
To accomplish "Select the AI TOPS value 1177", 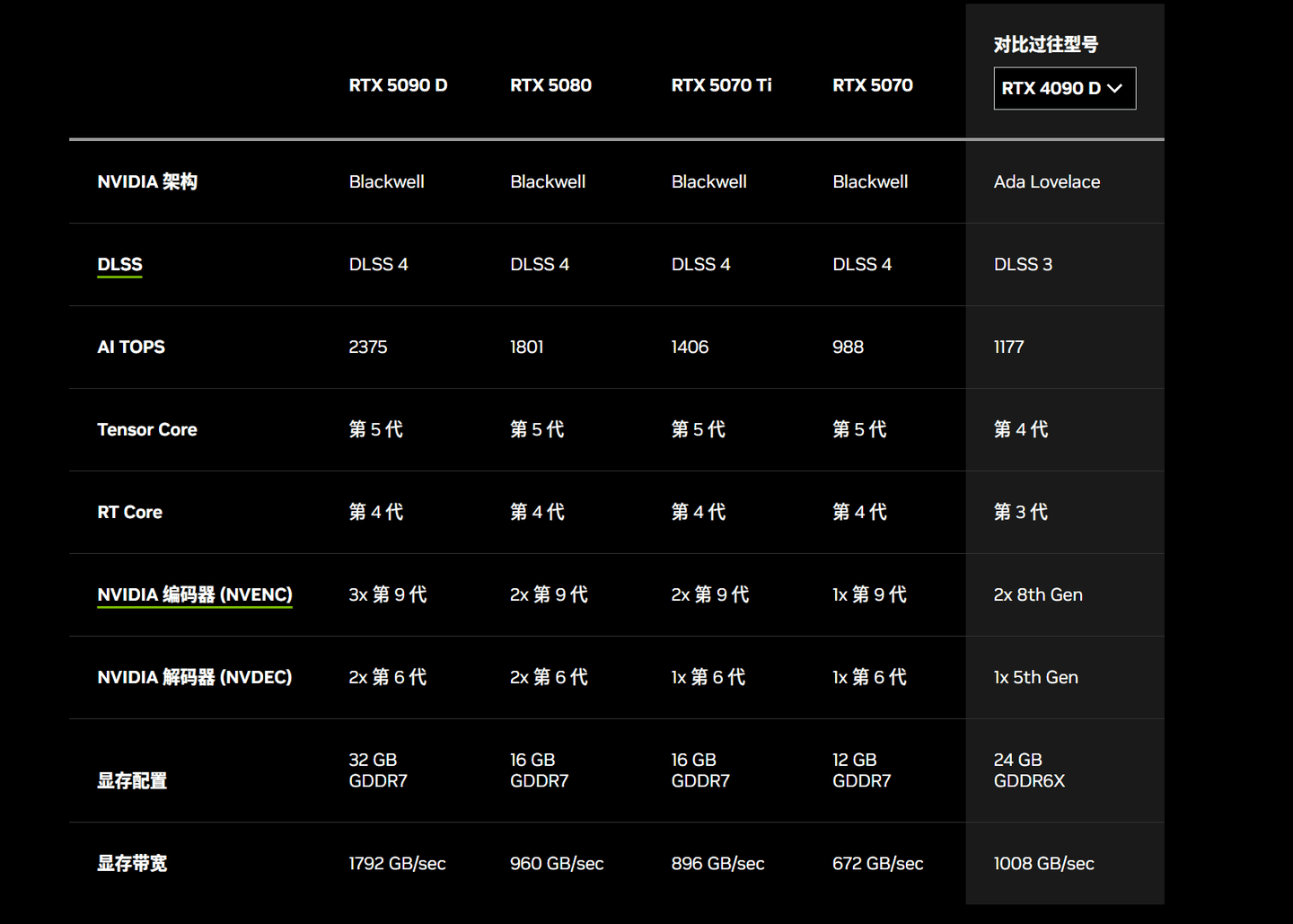I will 1008,347.
